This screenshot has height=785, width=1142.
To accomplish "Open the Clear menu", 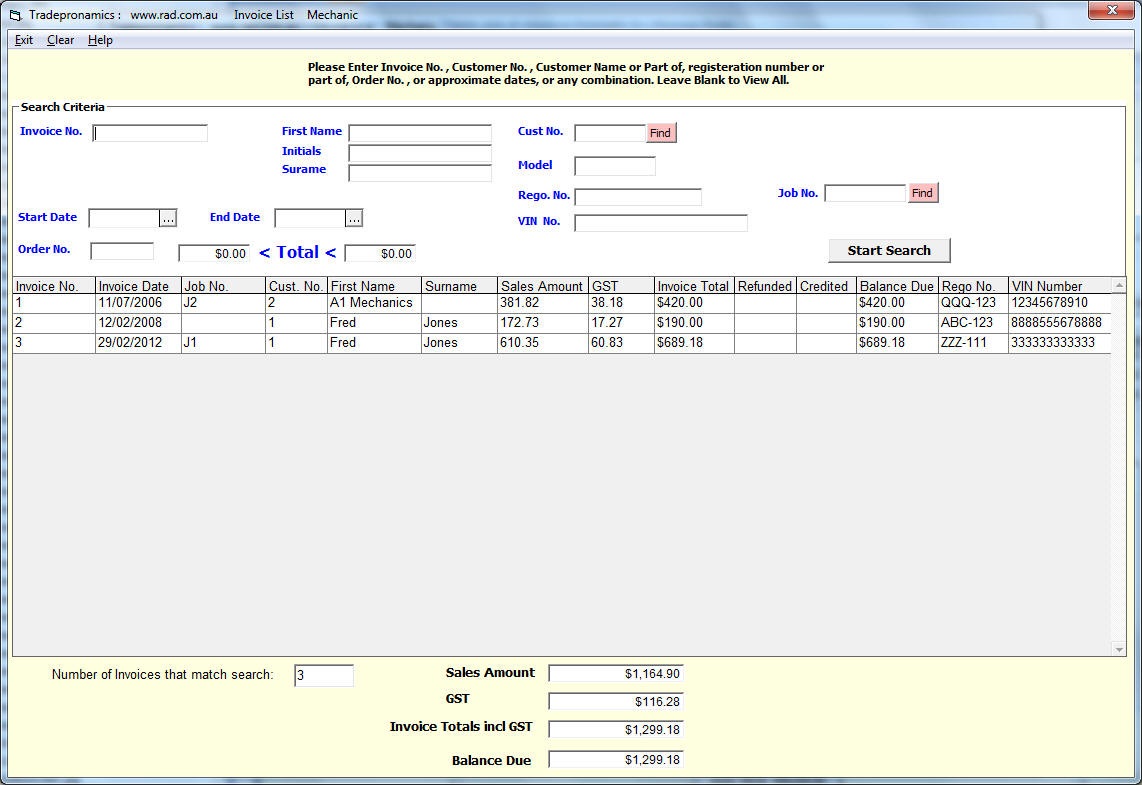I will pos(60,40).
